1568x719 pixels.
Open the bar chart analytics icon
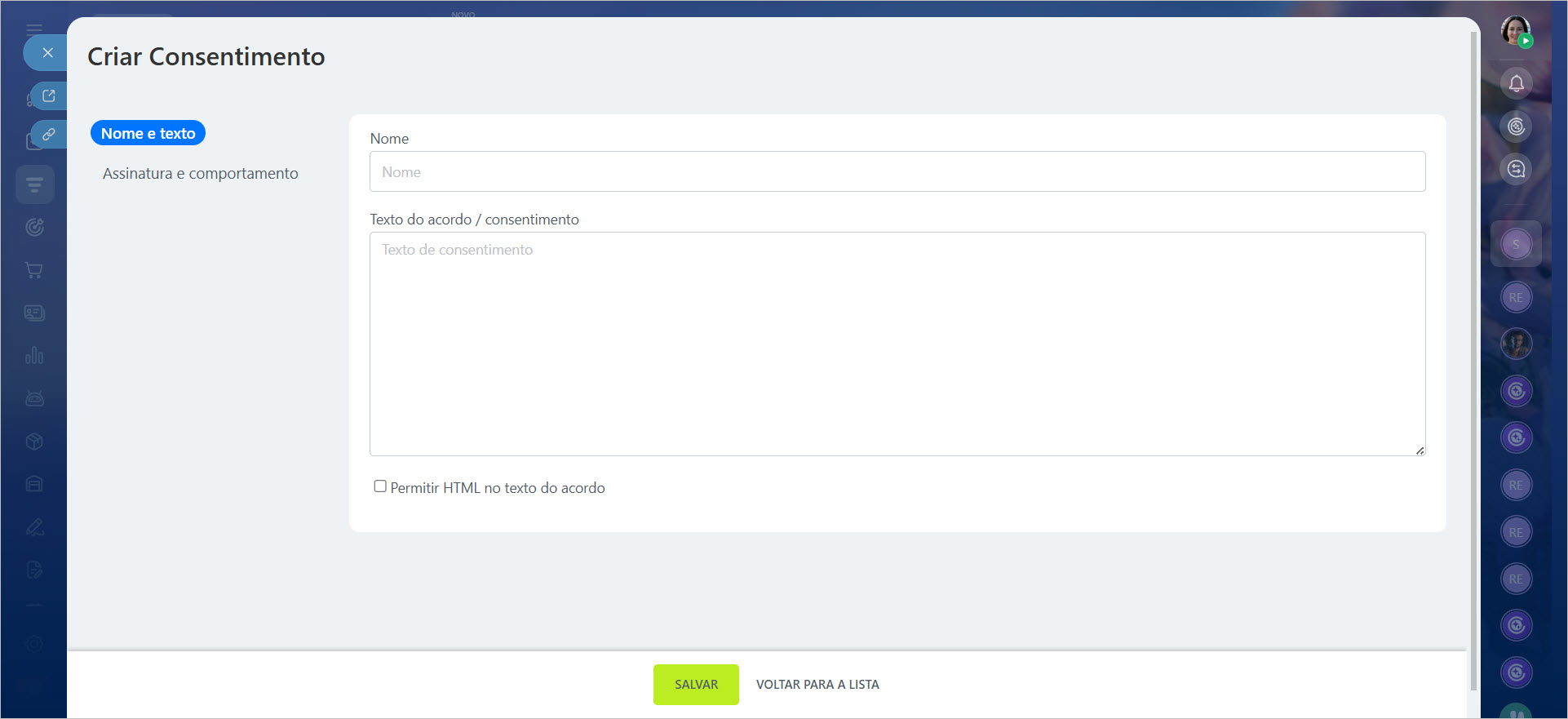(34, 356)
